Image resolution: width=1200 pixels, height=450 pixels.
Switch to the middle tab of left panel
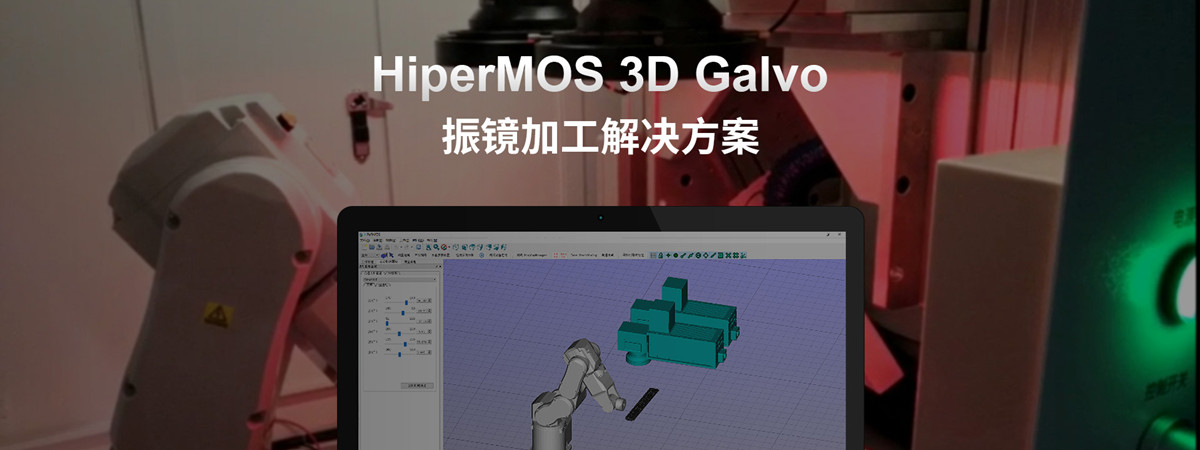coord(388,262)
